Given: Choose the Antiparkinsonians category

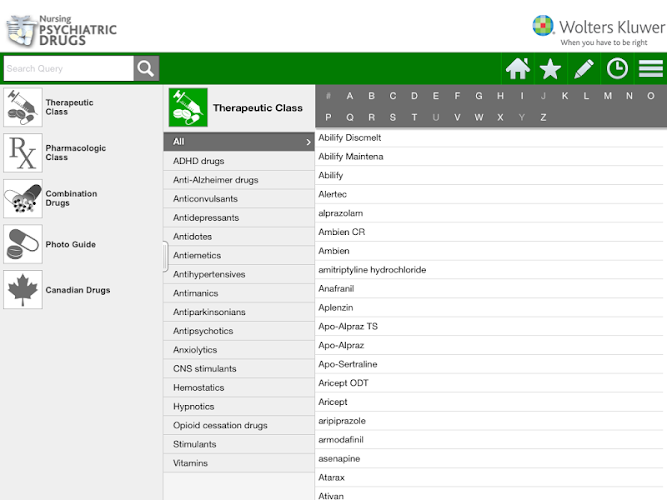Looking at the screenshot, I should point(239,312).
